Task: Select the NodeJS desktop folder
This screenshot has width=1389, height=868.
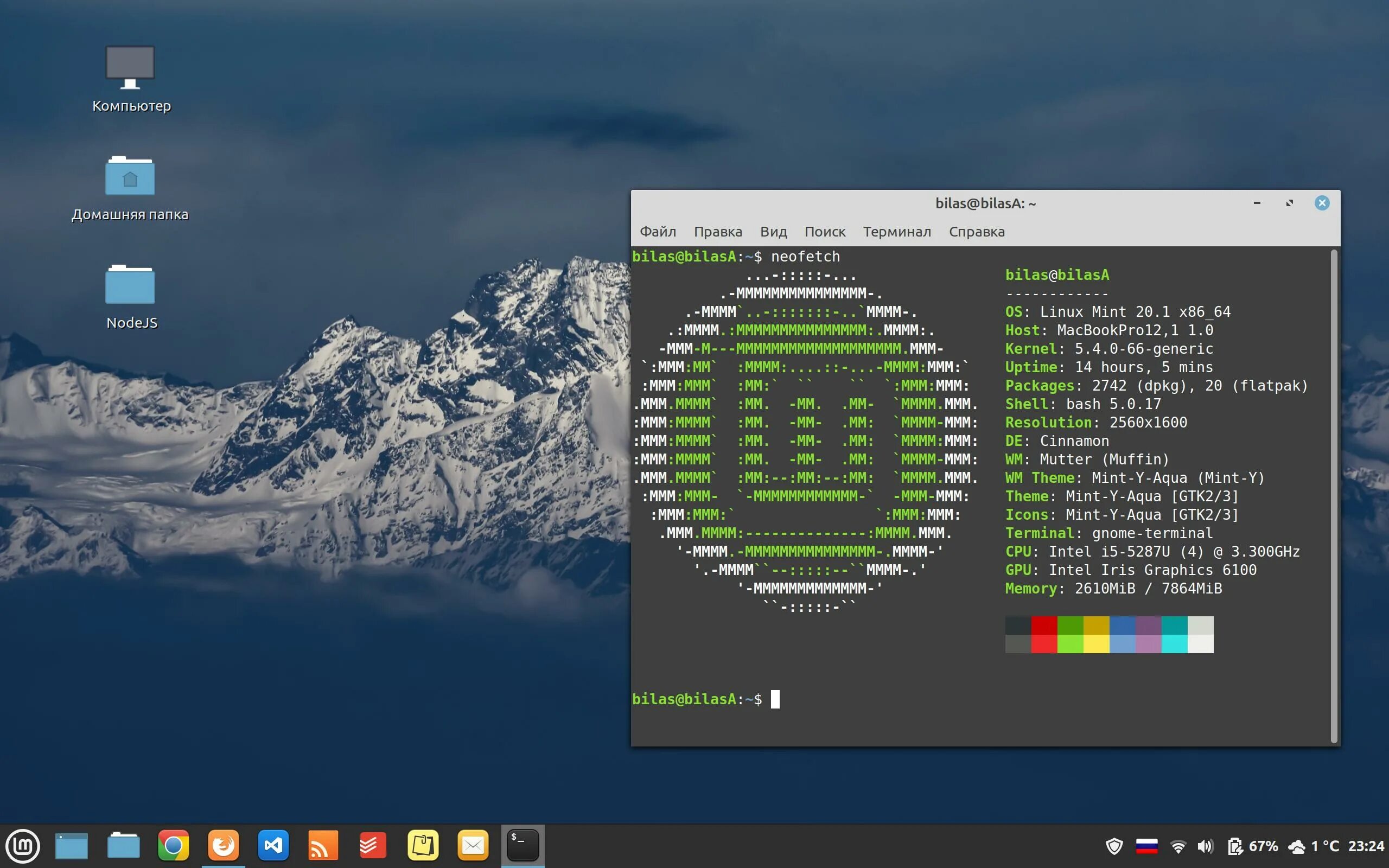Action: [130, 296]
